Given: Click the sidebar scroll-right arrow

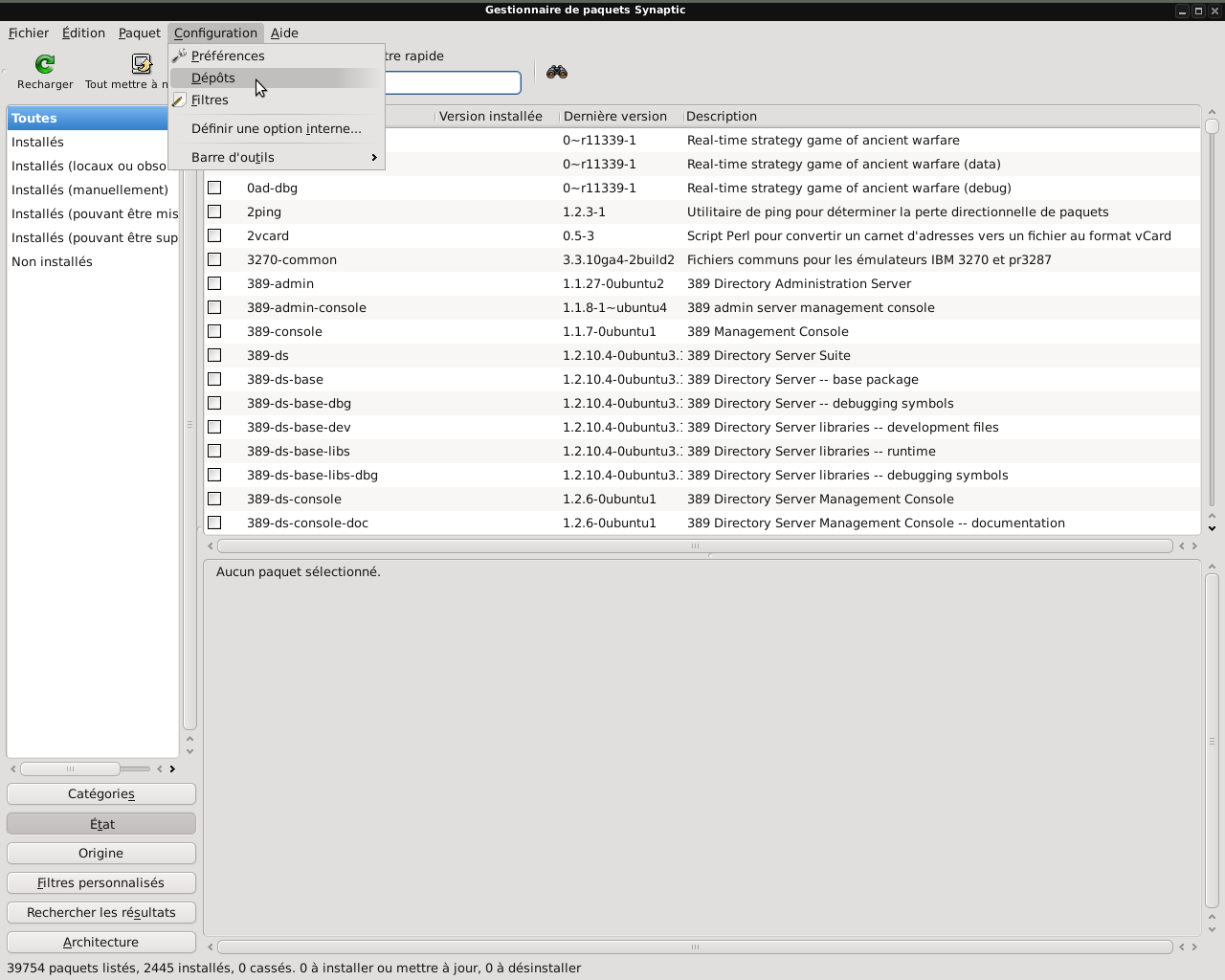Looking at the screenshot, I should 172,768.
